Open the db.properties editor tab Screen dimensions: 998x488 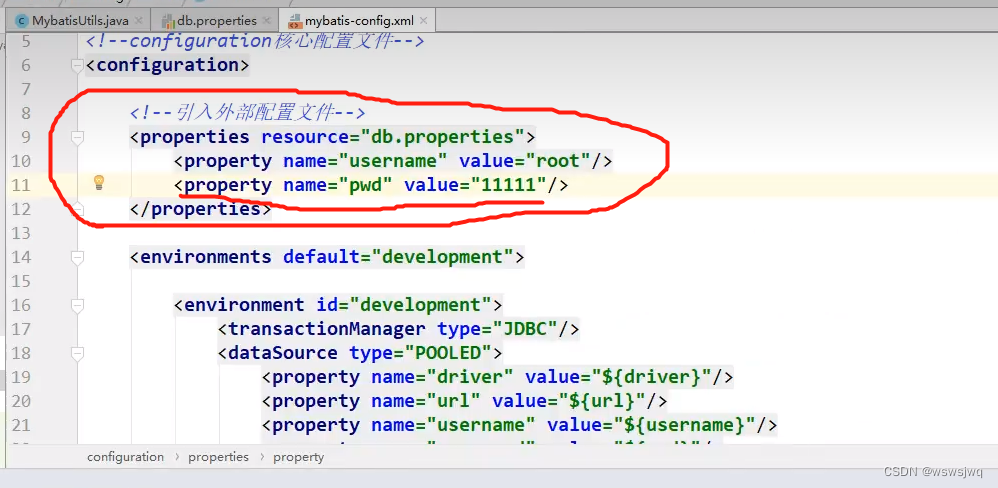click(x=215, y=20)
